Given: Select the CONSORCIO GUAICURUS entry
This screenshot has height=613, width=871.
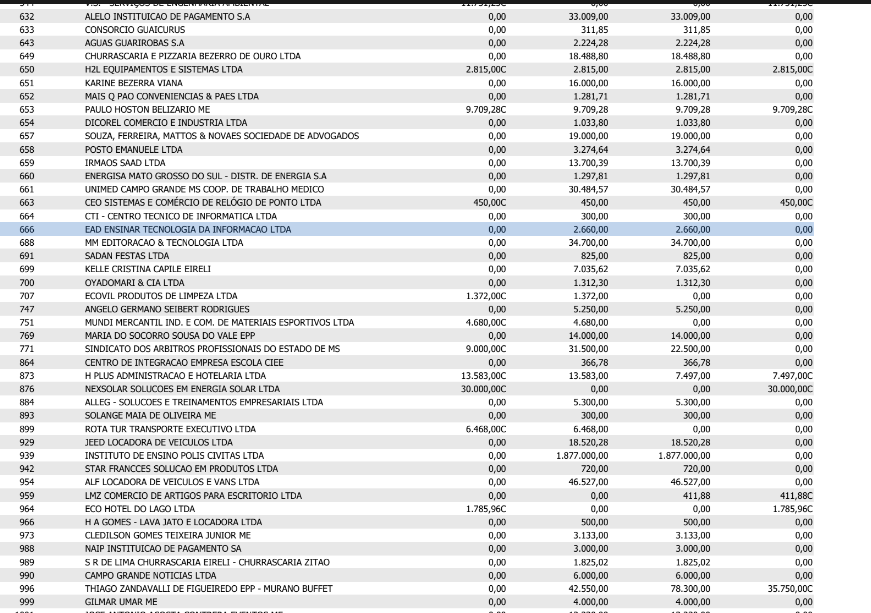Looking at the screenshot, I should tap(407, 29).
